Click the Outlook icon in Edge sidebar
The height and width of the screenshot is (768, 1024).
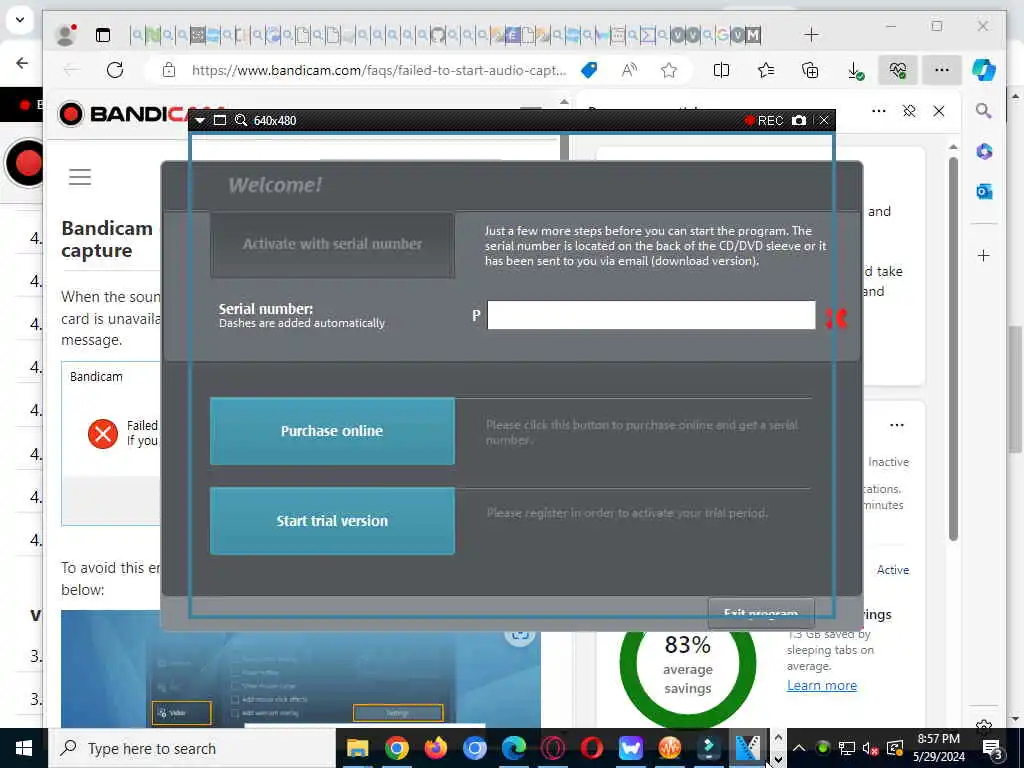point(984,191)
